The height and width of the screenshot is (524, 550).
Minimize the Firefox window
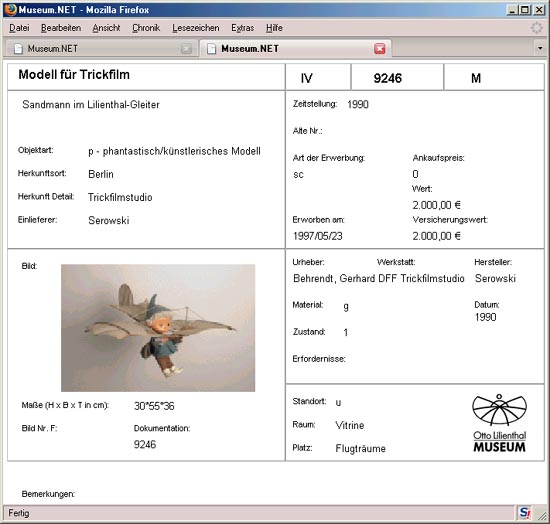[513, 10]
